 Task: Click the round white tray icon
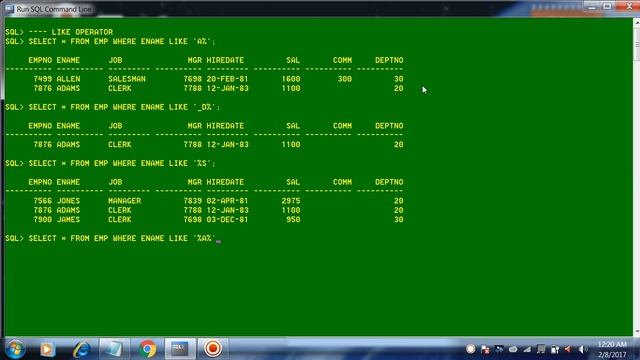[470, 349]
